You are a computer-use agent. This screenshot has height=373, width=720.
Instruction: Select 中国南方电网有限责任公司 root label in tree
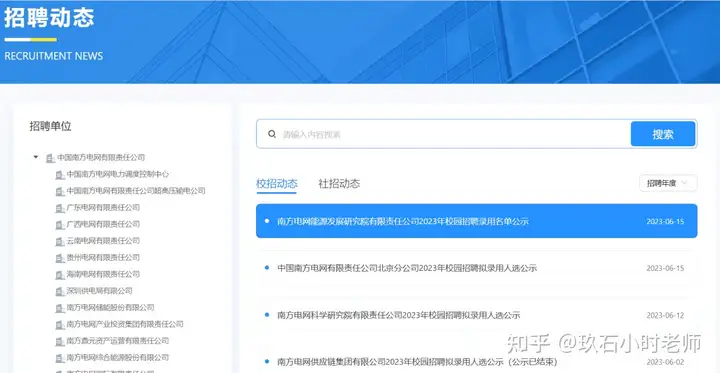(101, 158)
